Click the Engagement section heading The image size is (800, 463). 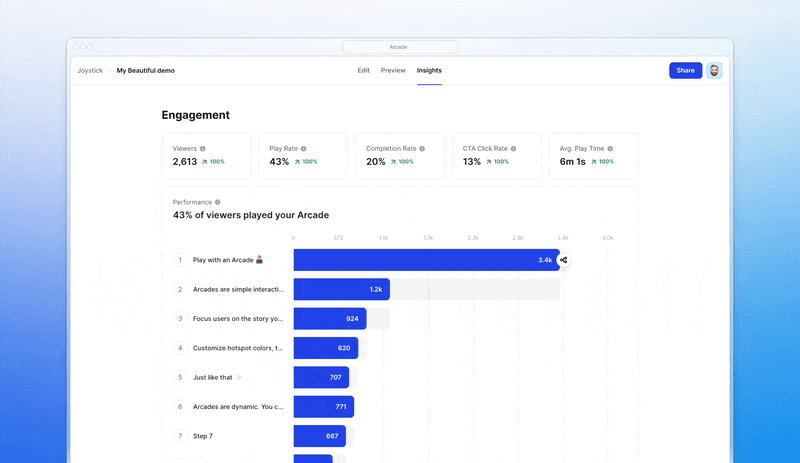(x=195, y=115)
